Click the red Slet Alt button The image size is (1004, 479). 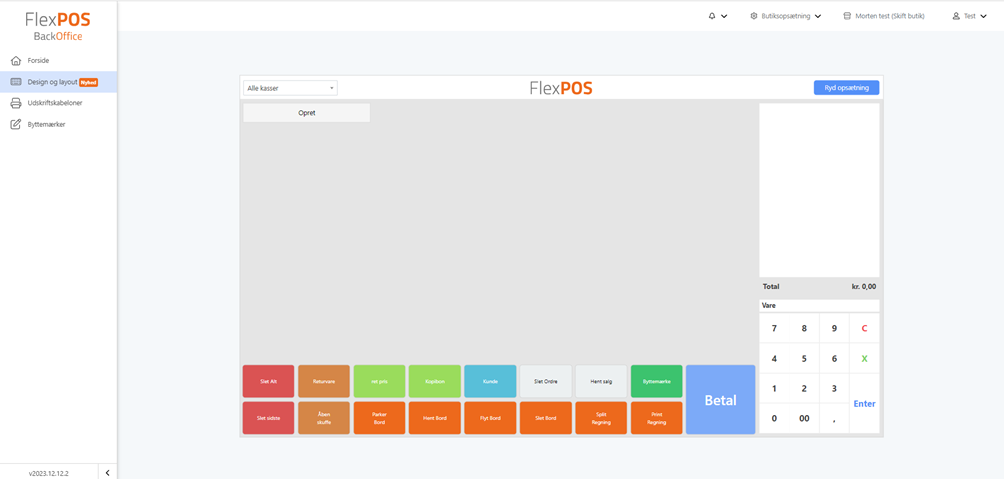pyautogui.click(x=268, y=381)
